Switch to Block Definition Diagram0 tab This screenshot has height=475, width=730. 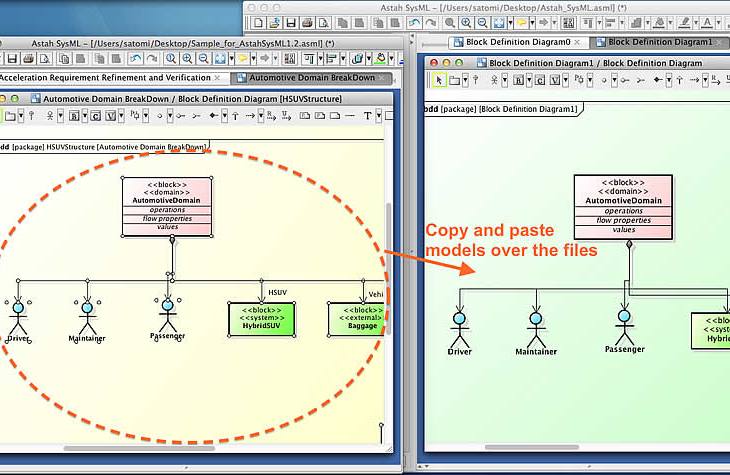(x=518, y=42)
